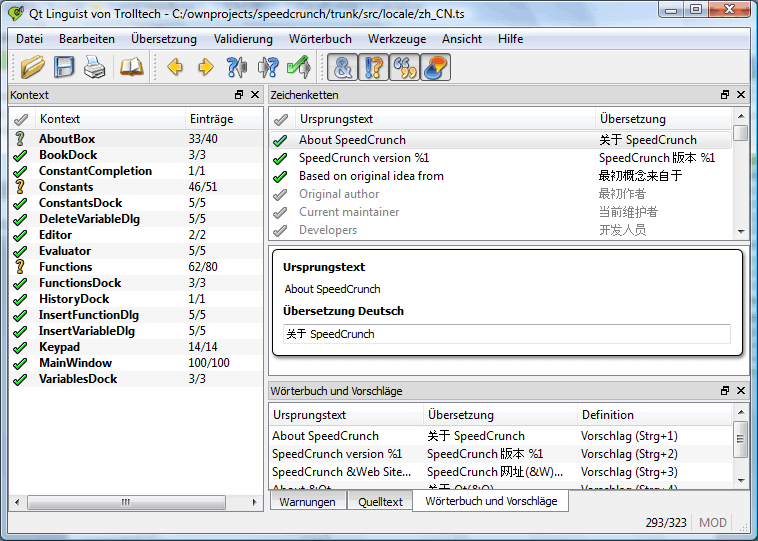Sort by Einträge column header
758x541 pixels.
click(x=224, y=119)
